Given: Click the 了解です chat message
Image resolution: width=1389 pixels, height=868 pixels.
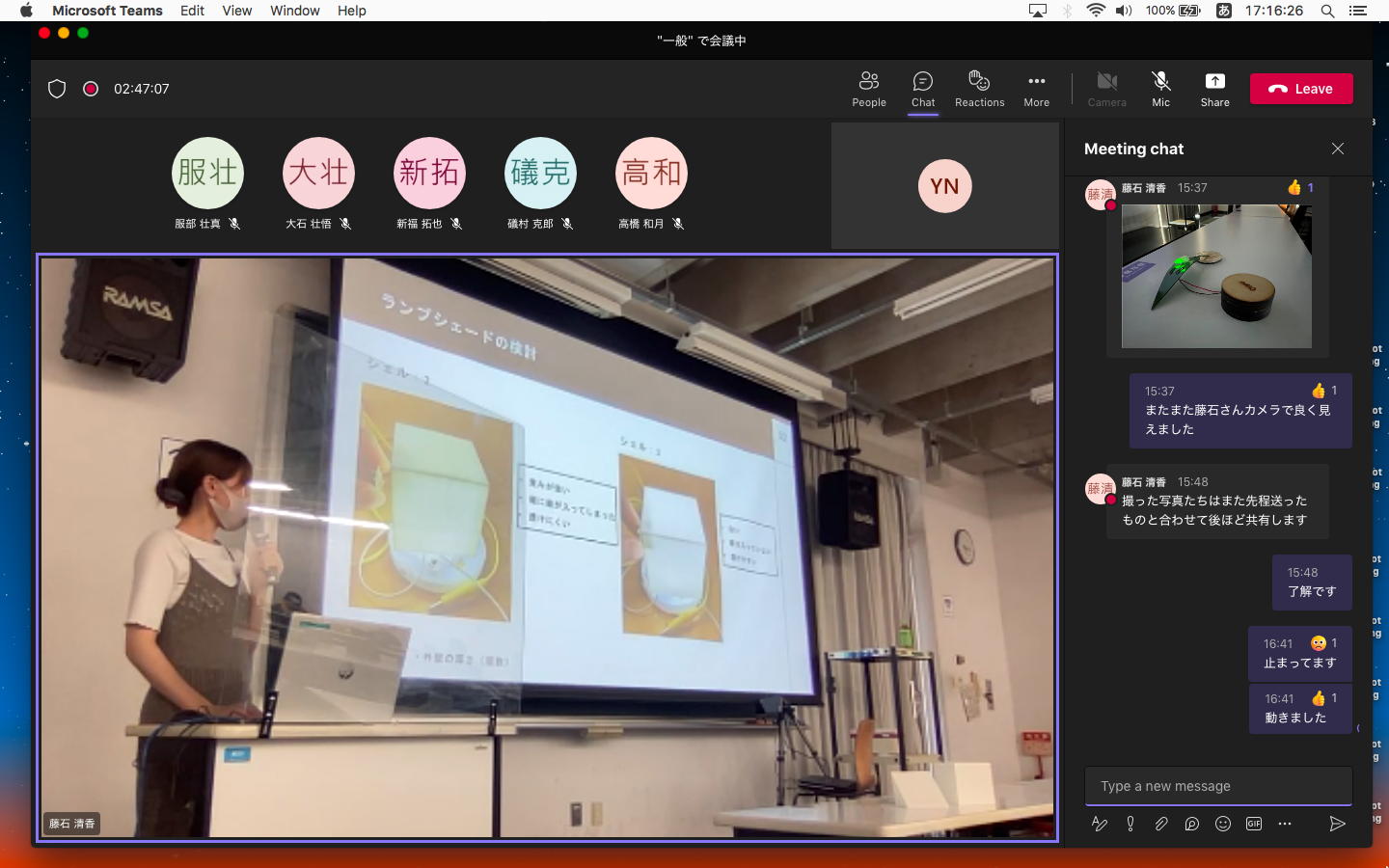Looking at the screenshot, I should point(1312,582).
